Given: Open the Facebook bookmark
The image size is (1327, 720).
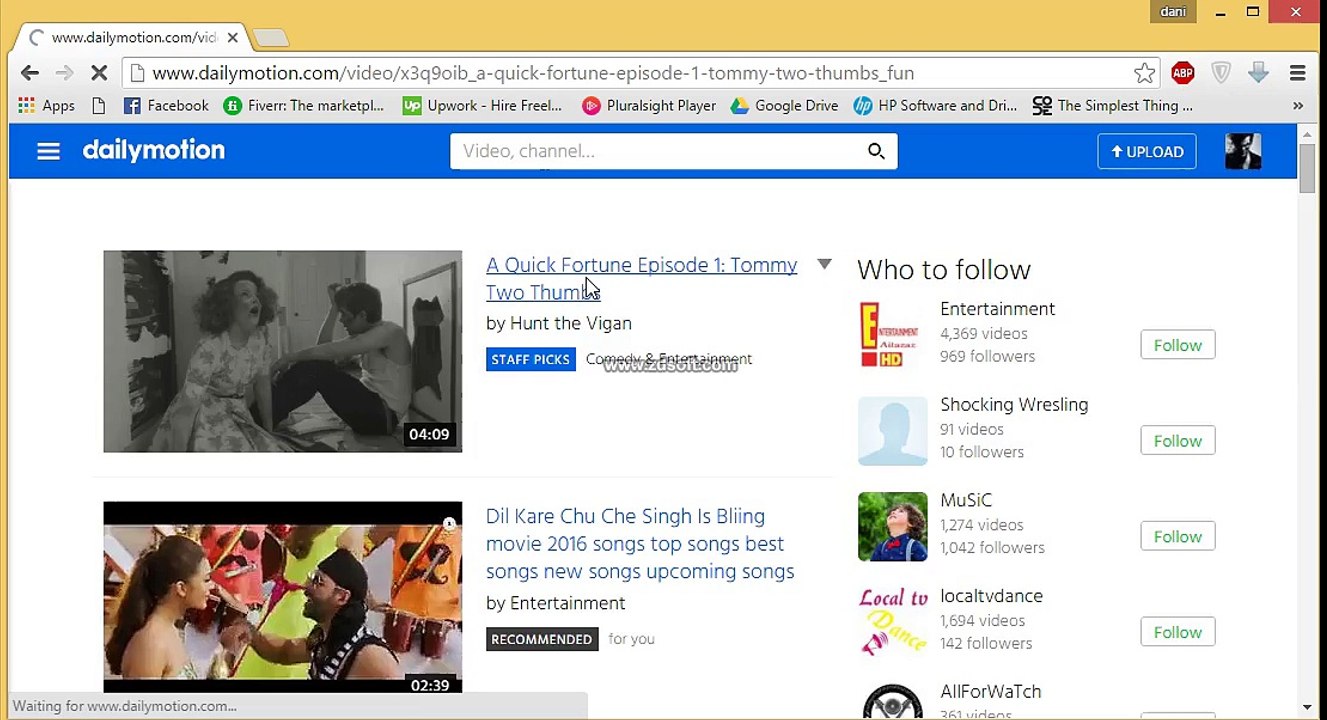Looking at the screenshot, I should (166, 106).
